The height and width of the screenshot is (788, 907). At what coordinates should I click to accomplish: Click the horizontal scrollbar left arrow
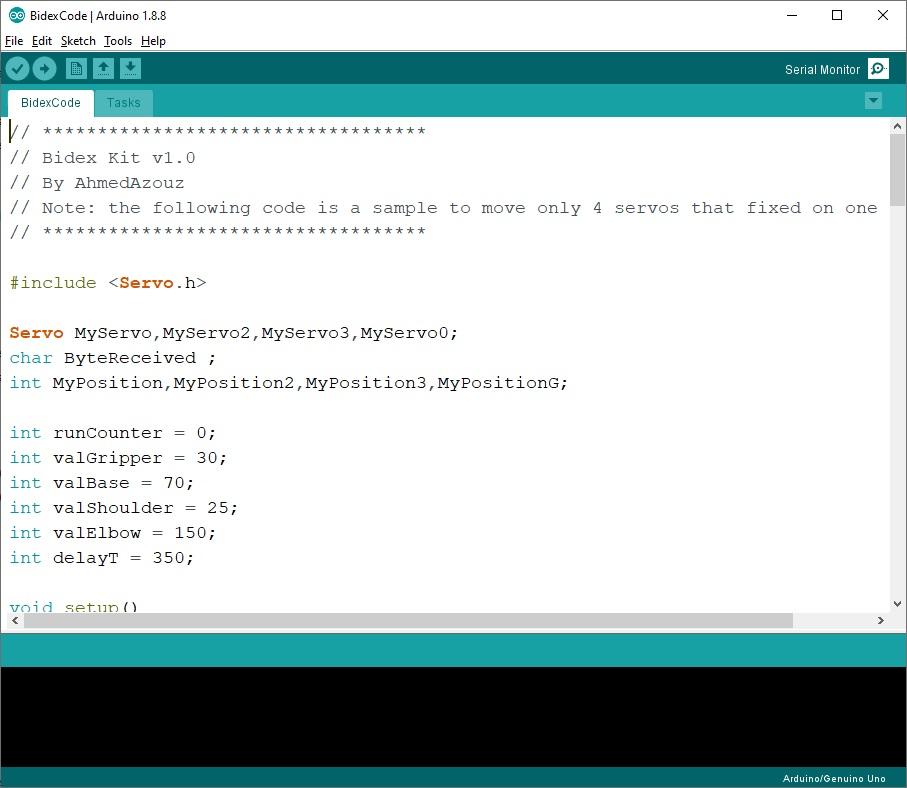(14, 620)
